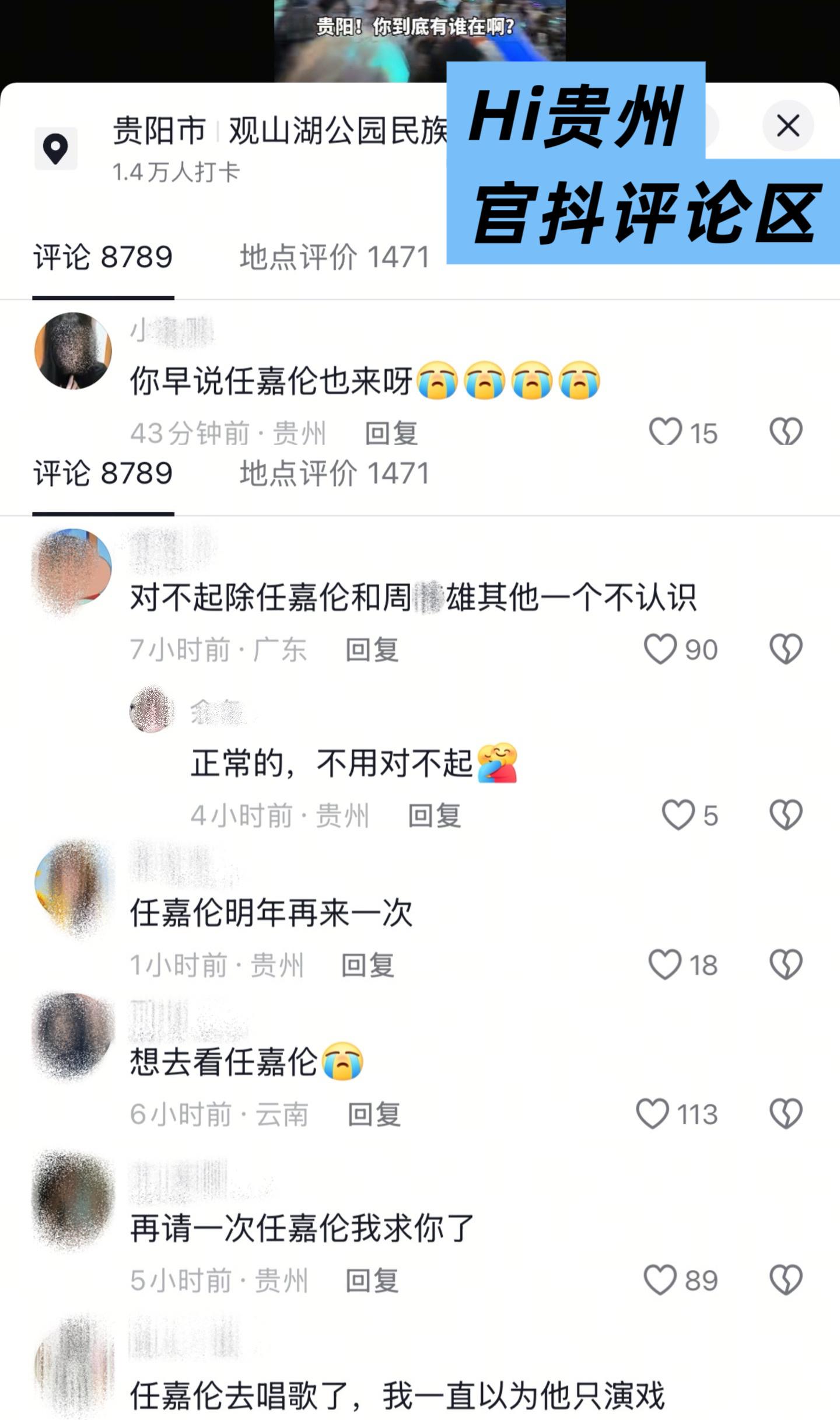Like the 任嘉伦明年再来一次 comment
The image size is (840, 1420).
point(665,964)
